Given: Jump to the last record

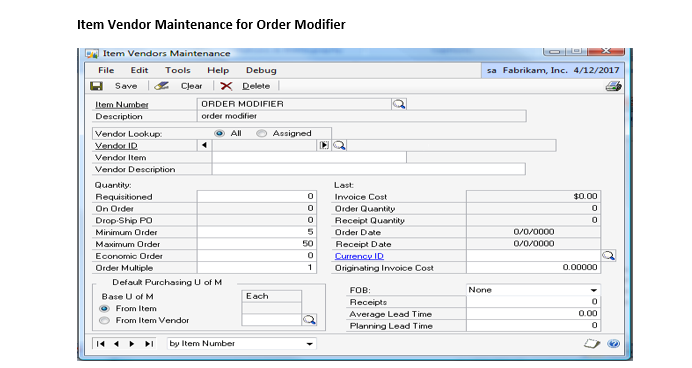Looking at the screenshot, I should (149, 344).
